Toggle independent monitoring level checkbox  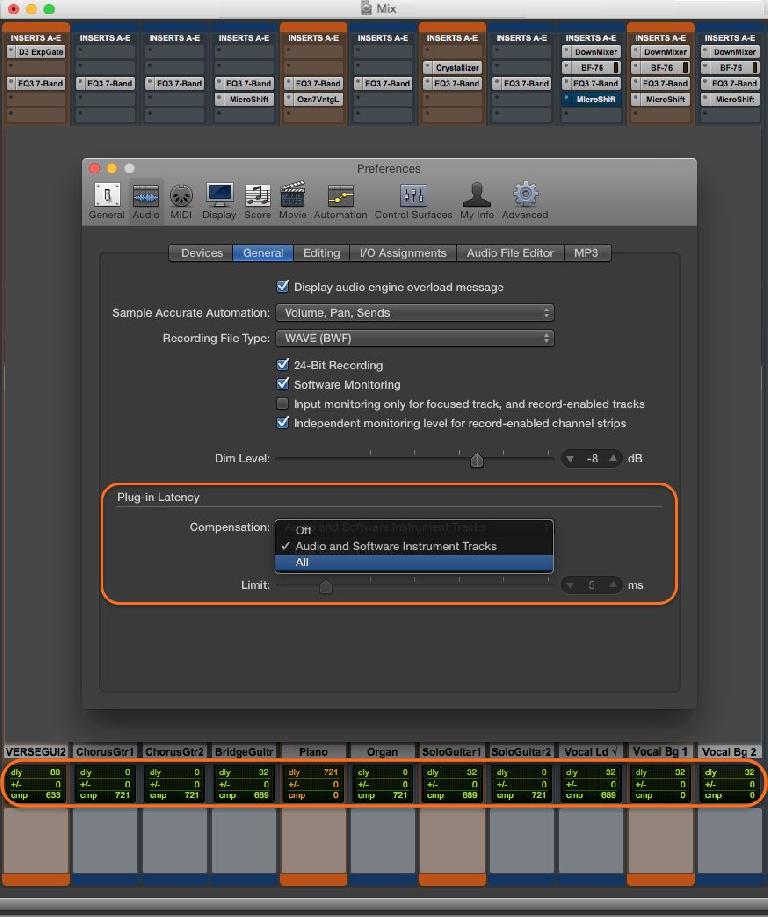(x=283, y=423)
